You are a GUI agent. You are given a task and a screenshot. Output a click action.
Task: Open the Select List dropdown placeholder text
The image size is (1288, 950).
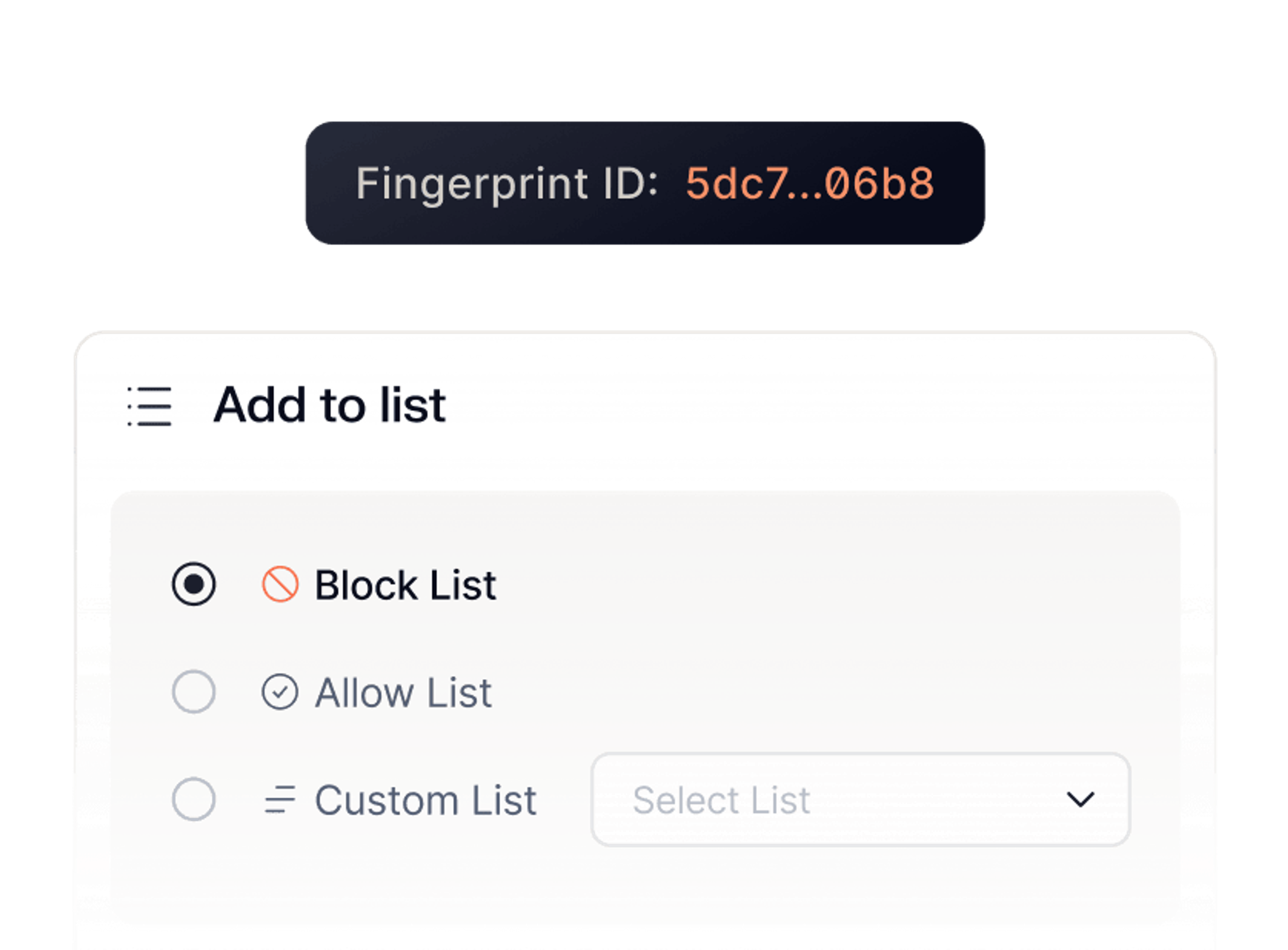pos(721,800)
